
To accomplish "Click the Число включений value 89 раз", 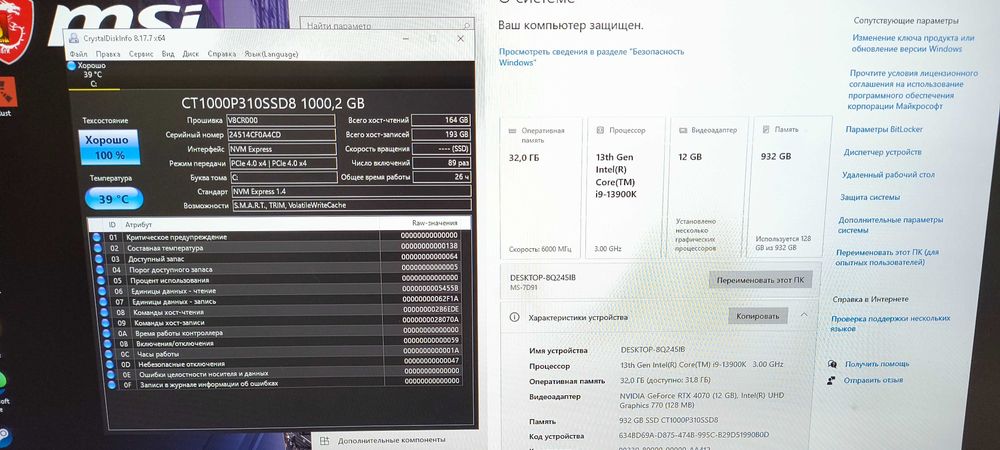I will [x=441, y=163].
